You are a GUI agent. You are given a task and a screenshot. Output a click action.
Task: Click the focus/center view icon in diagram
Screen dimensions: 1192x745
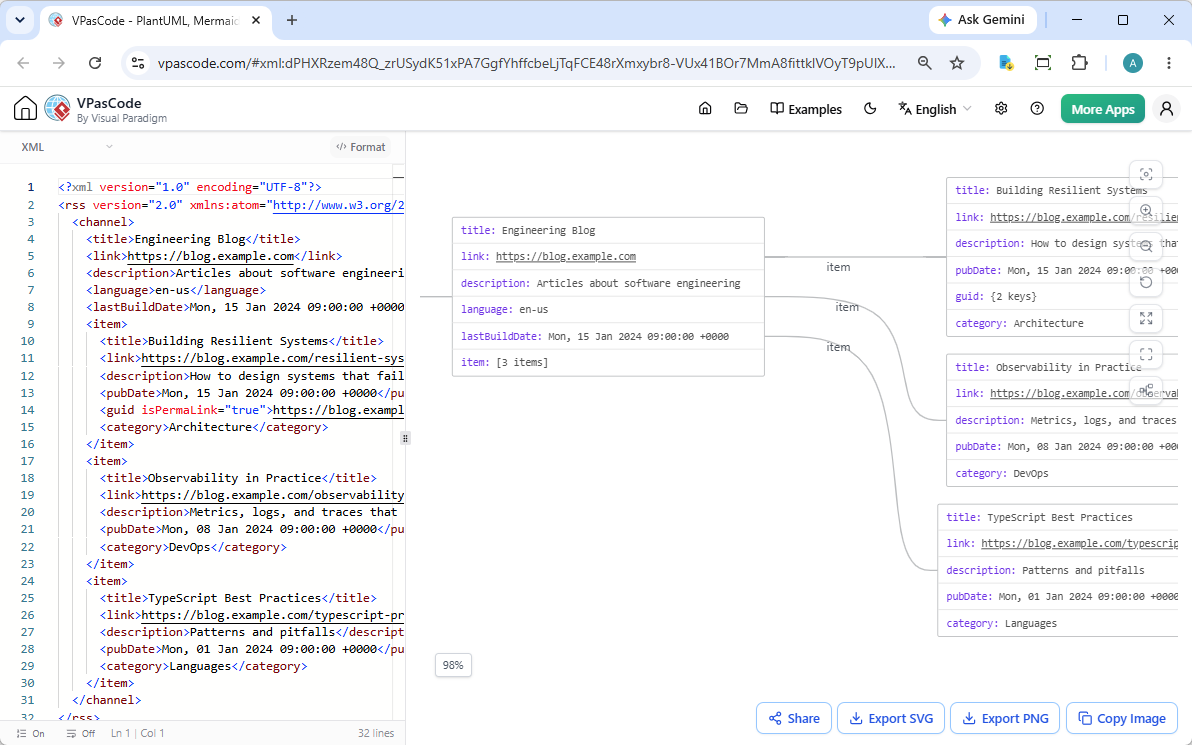click(1146, 174)
